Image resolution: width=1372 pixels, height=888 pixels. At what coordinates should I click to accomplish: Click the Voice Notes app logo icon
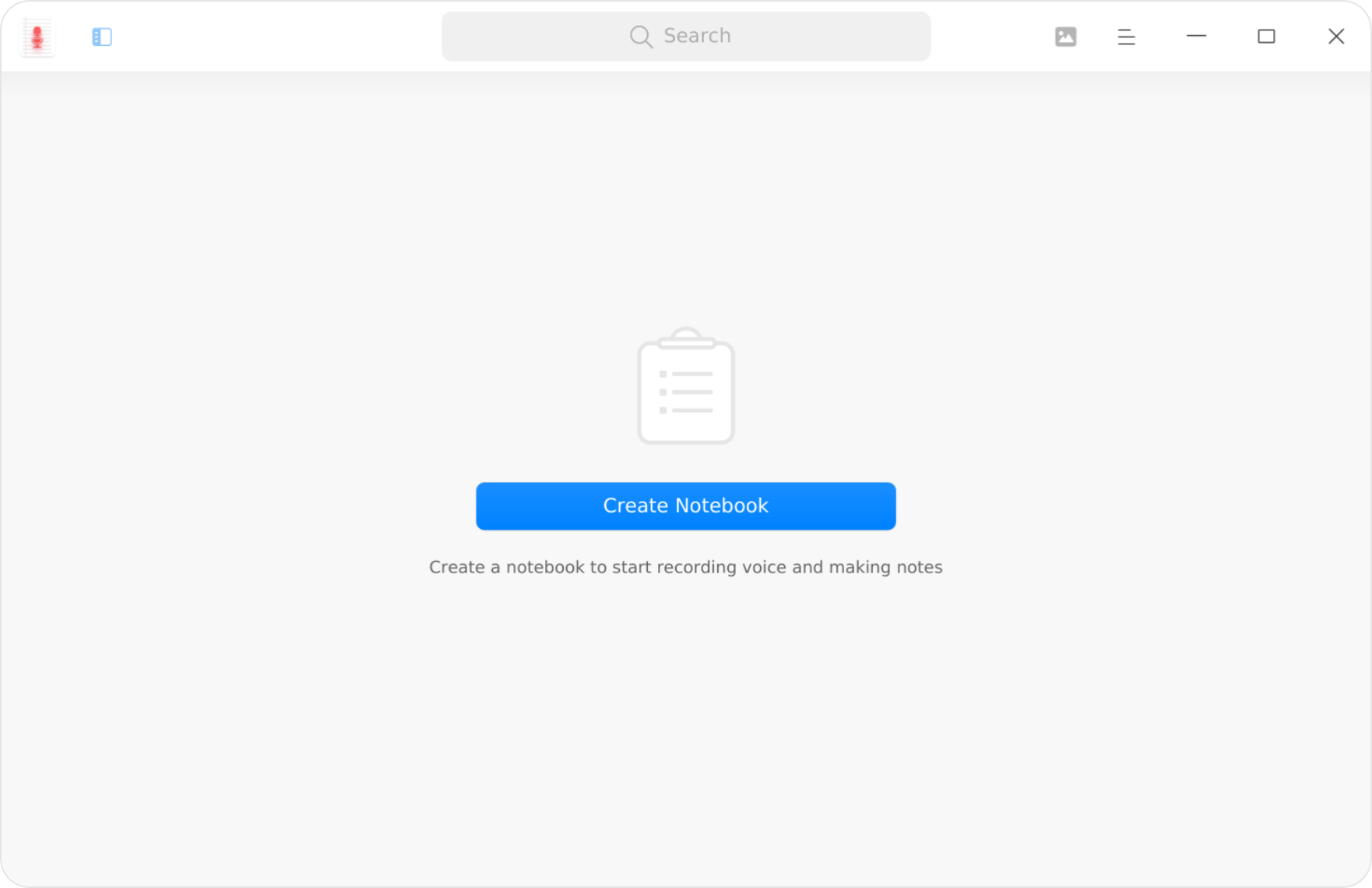tap(37, 37)
